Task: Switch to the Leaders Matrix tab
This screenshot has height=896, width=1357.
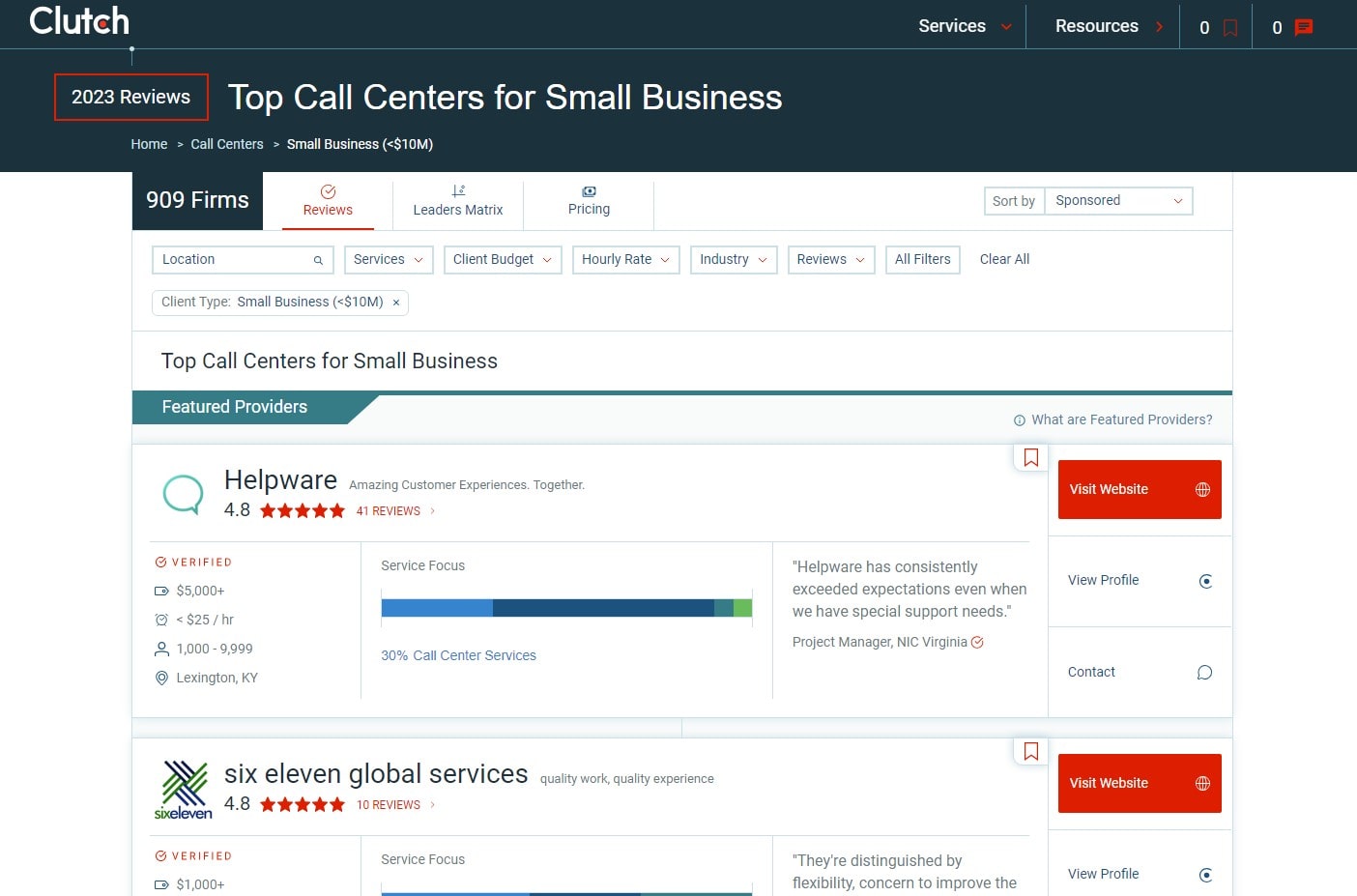Action: pos(458,201)
